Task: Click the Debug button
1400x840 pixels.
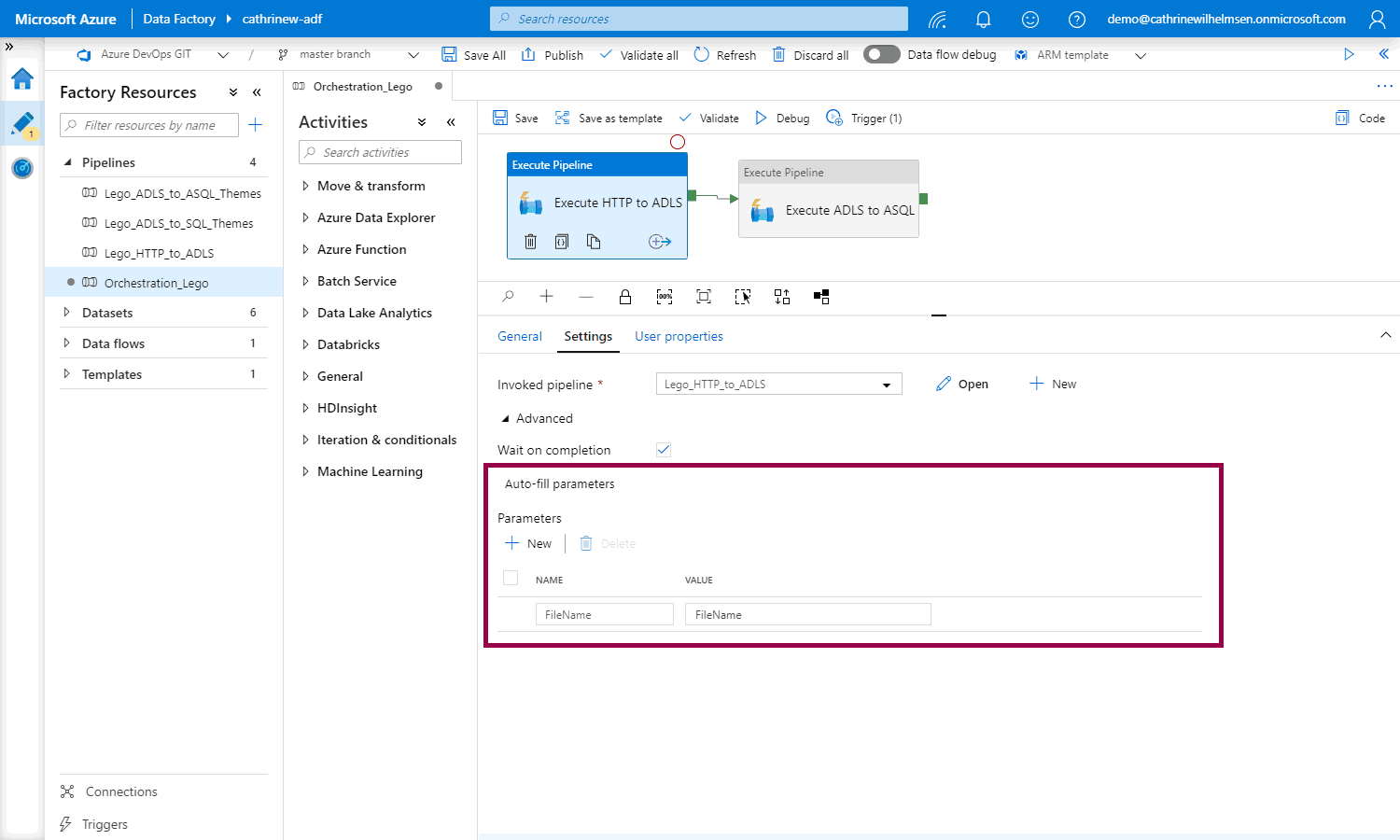Action: pos(782,119)
